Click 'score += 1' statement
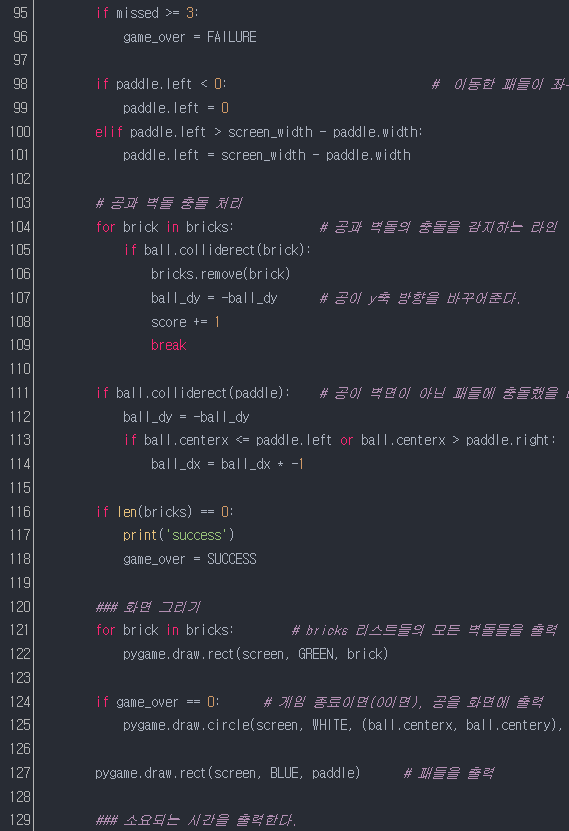Screen dimensions: 569x831 (185, 322)
